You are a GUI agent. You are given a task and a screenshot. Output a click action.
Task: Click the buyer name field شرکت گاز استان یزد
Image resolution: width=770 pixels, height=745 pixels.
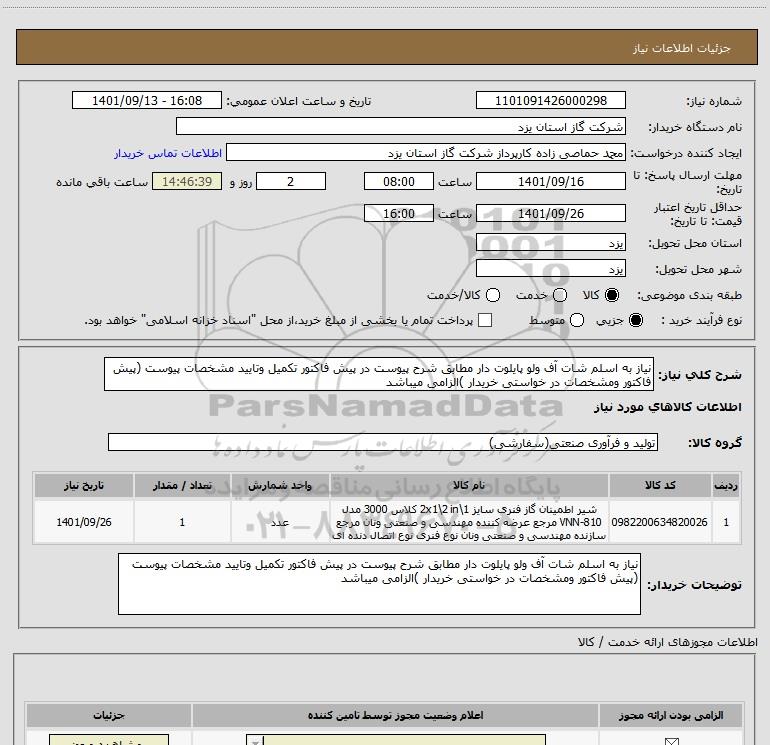(401, 126)
